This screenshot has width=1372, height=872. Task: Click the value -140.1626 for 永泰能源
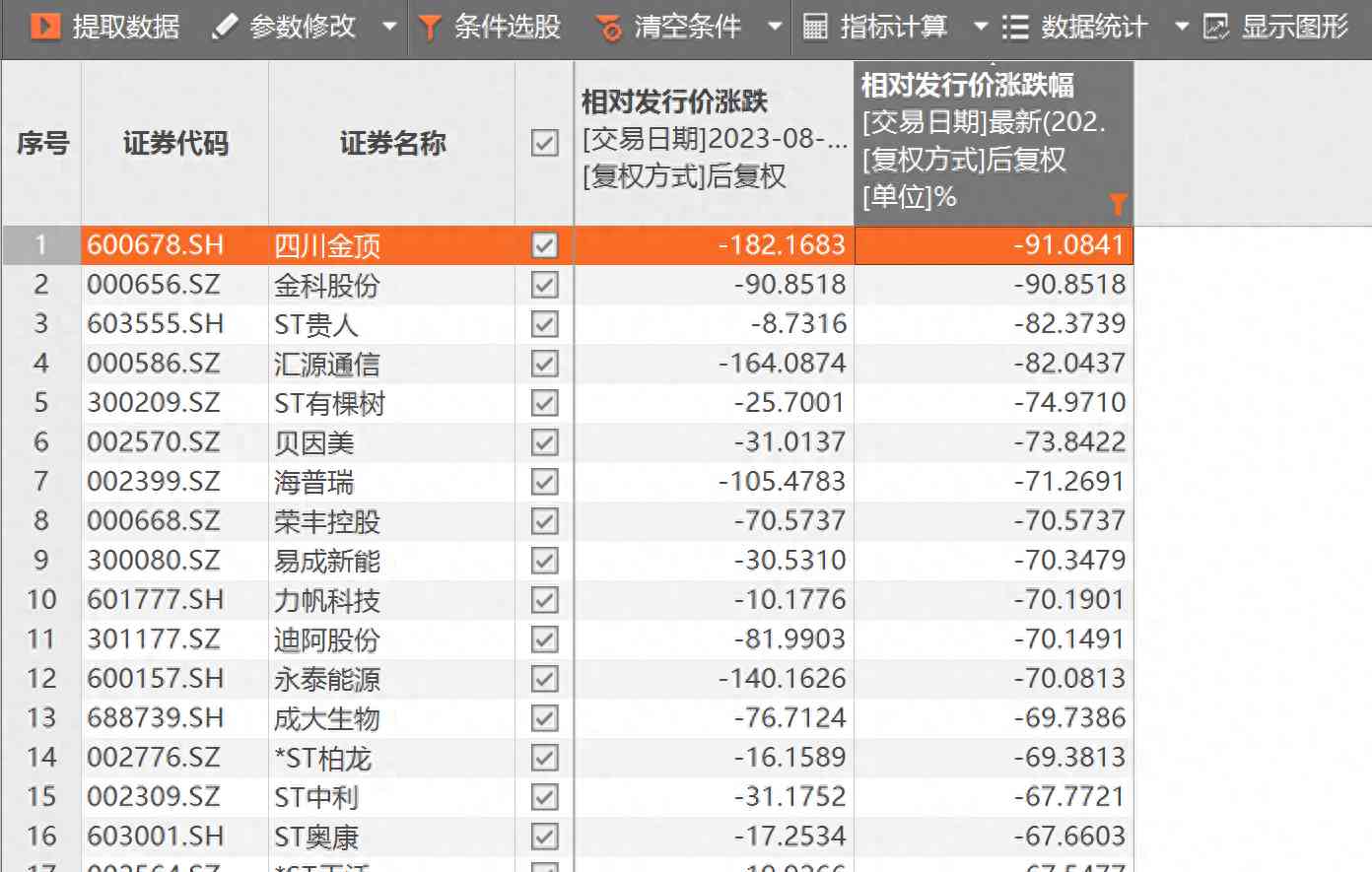click(783, 679)
